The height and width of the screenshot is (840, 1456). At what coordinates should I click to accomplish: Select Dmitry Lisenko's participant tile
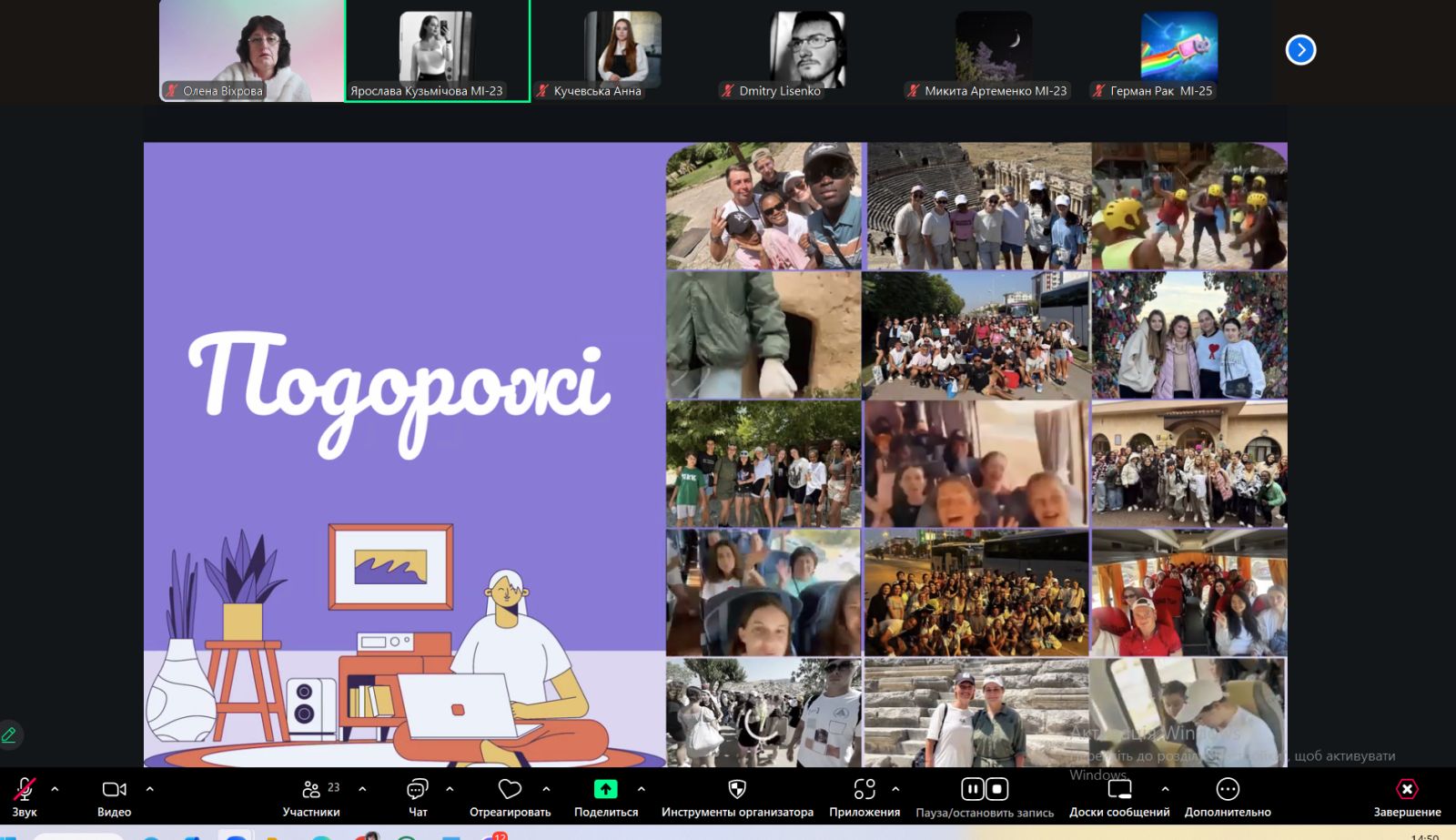coord(807,50)
